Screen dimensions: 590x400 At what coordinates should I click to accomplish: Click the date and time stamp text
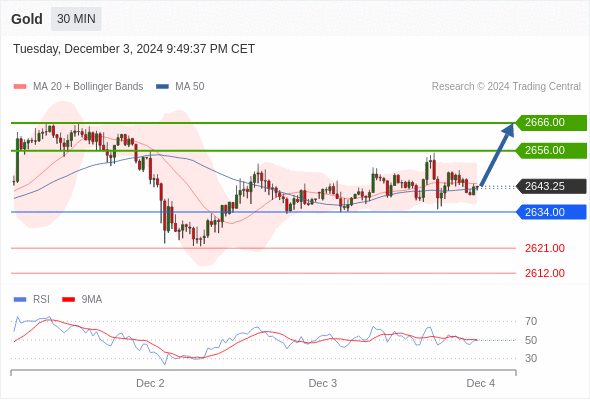tap(134, 49)
